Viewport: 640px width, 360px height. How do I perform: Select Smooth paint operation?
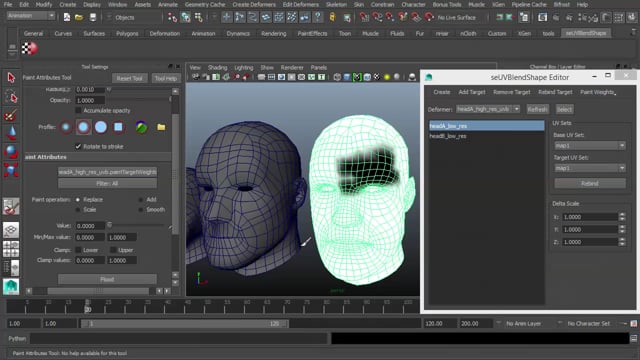[x=141, y=210]
